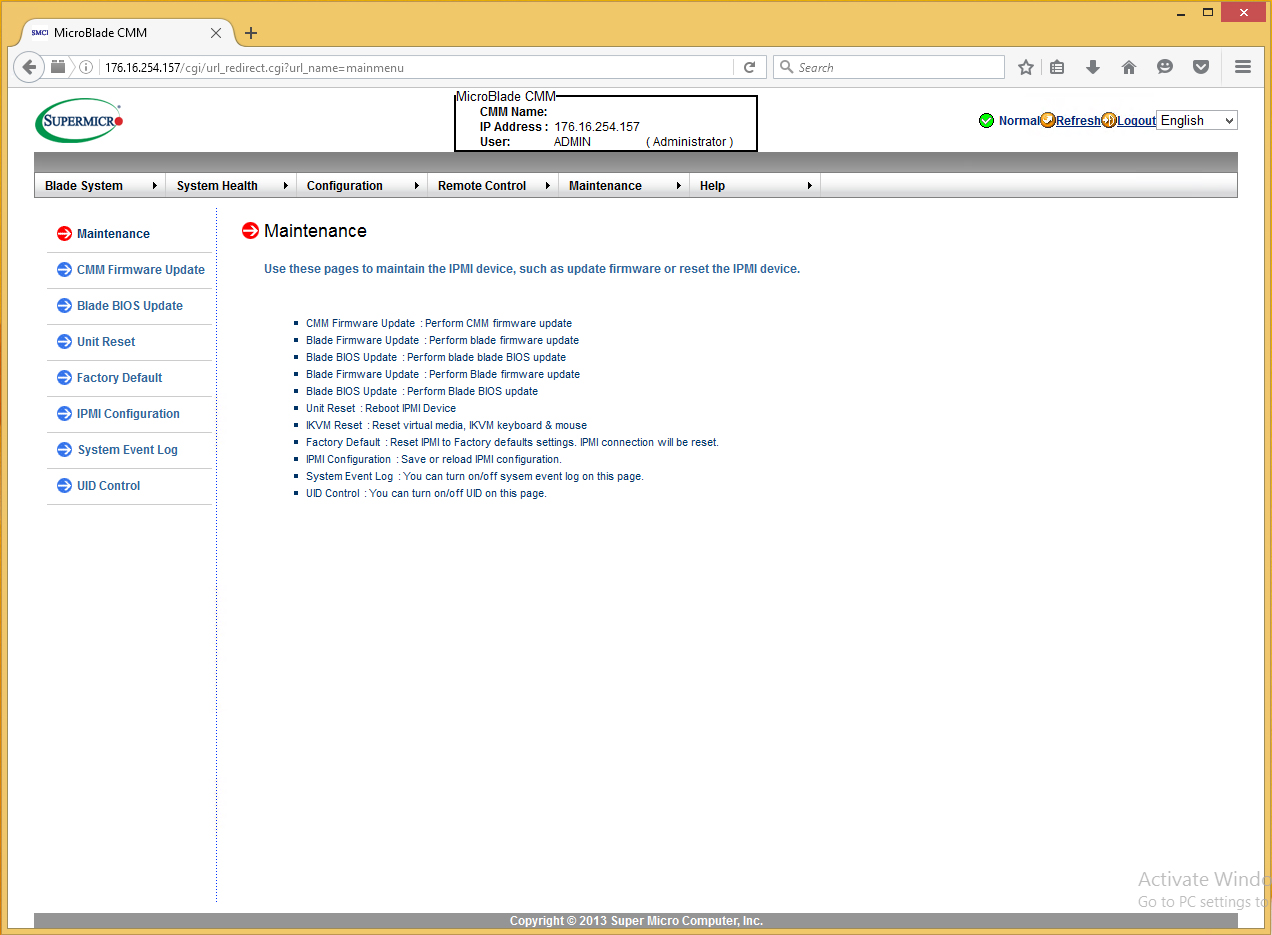Click the Normal status text
Image resolution: width=1272 pixels, height=935 pixels.
tap(1019, 121)
